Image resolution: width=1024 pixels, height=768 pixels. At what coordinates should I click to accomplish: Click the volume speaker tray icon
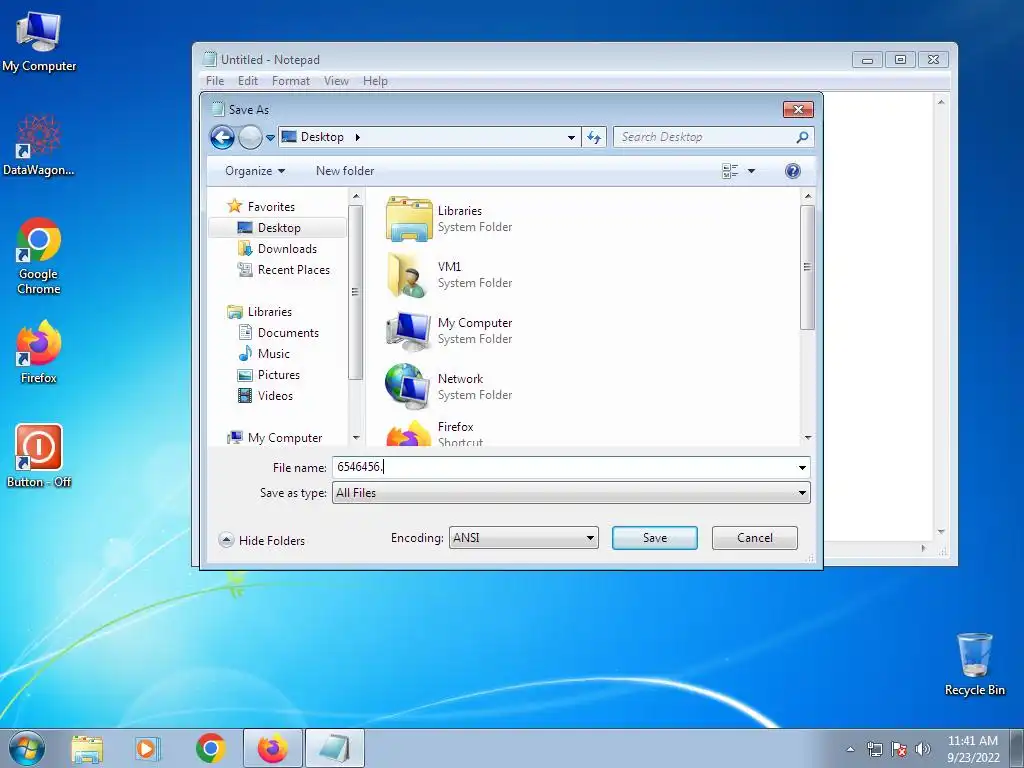click(x=923, y=749)
